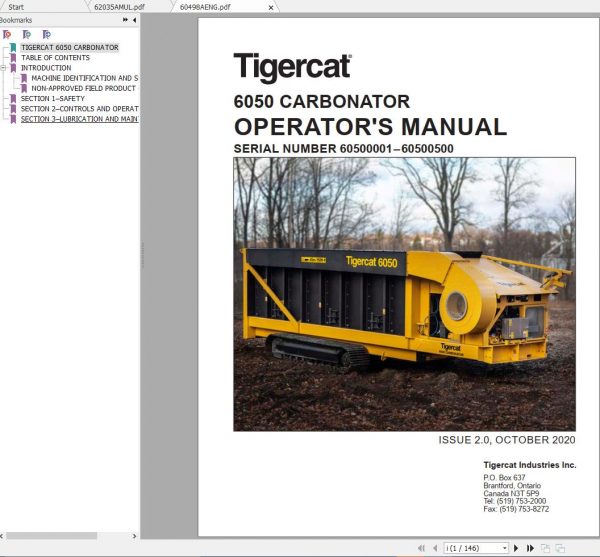Screen dimensions: 600x557
Task: Click the middle bookmark toolbar icon
Action: pyautogui.click(x=26, y=34)
